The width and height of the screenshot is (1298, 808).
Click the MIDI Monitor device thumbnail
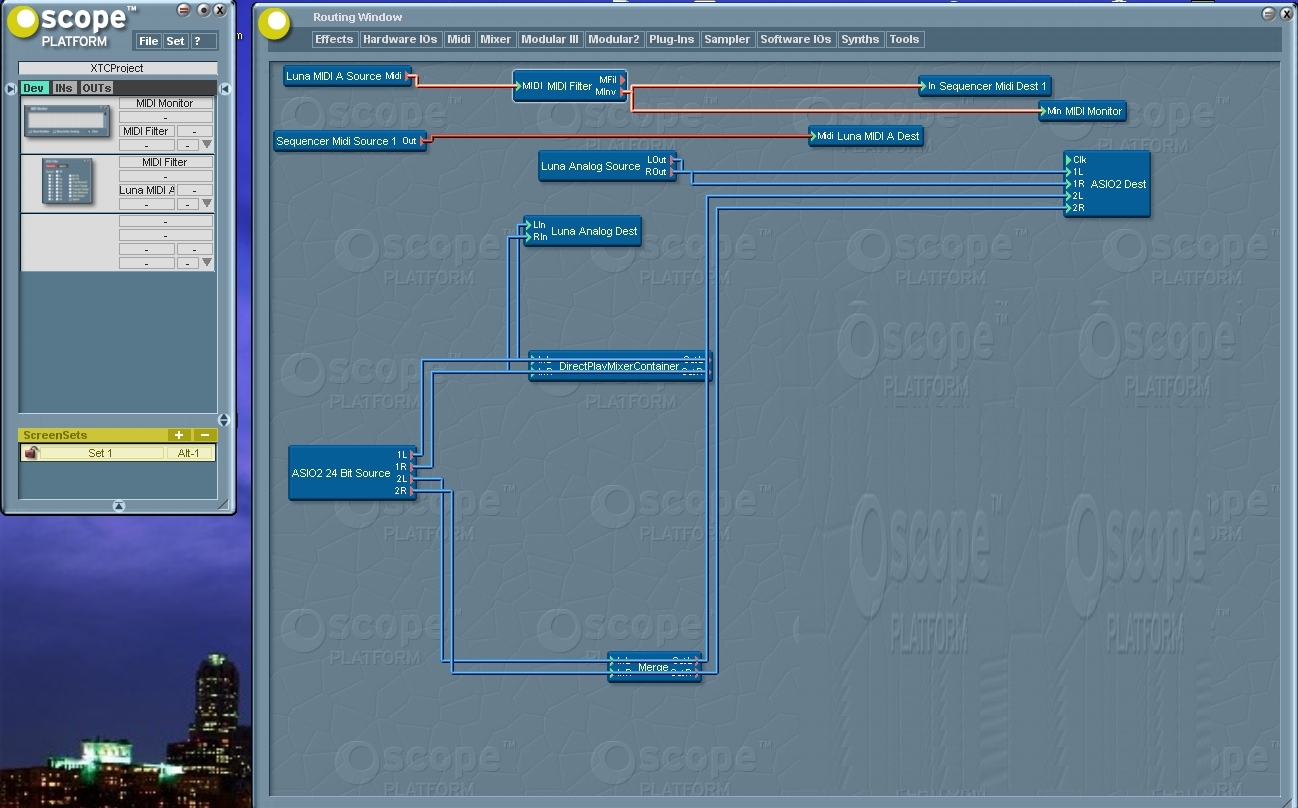pos(67,122)
